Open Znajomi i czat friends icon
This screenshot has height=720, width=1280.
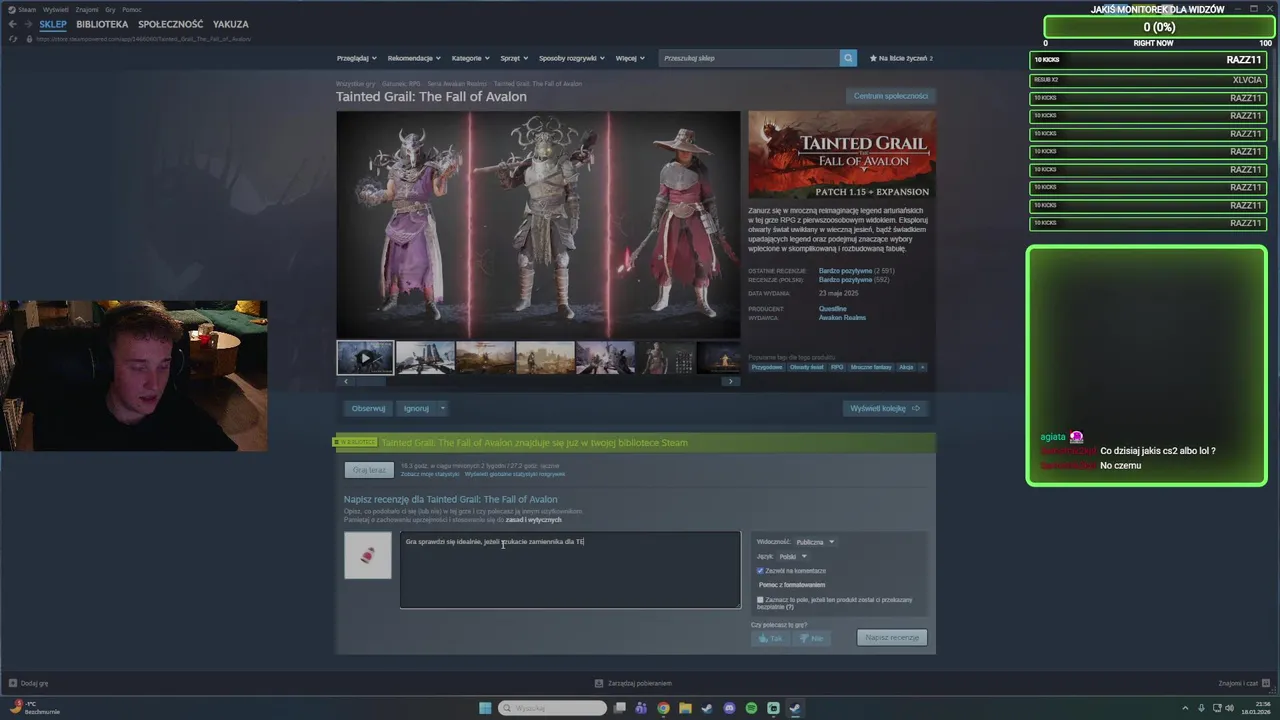pyautogui.click(x=1265, y=683)
